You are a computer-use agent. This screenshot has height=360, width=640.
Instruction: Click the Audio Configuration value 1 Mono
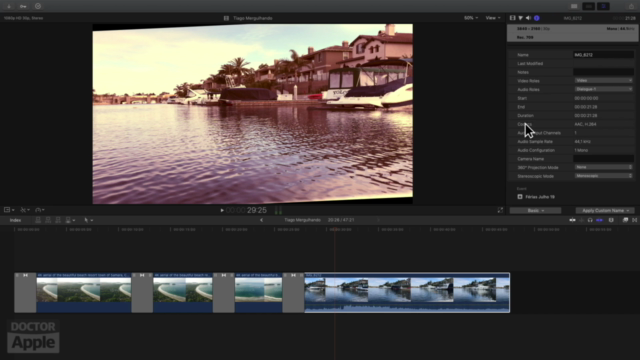tap(581, 150)
